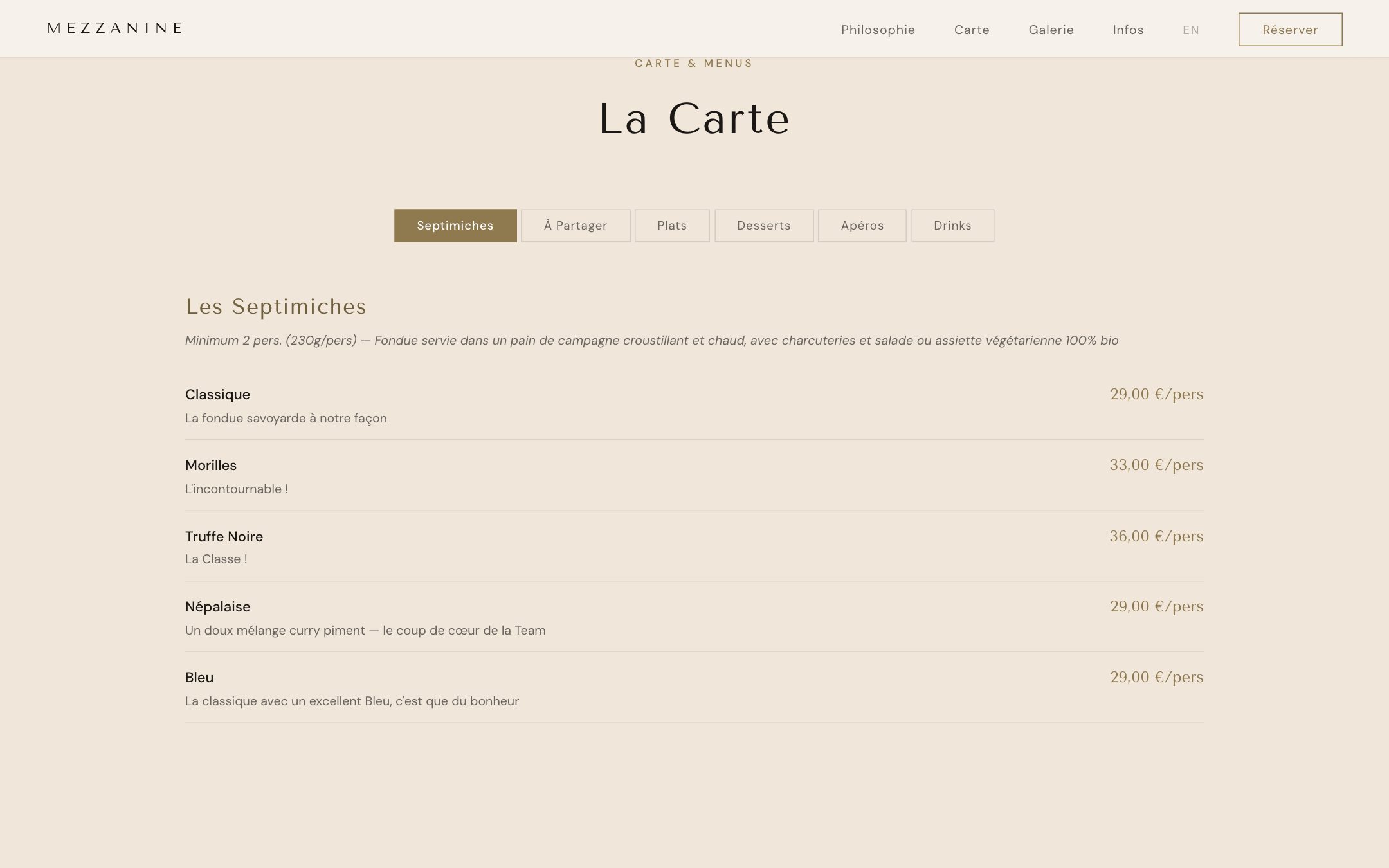This screenshot has height=868, width=1389.
Task: Select the Septimiches tab
Action: pos(455,226)
